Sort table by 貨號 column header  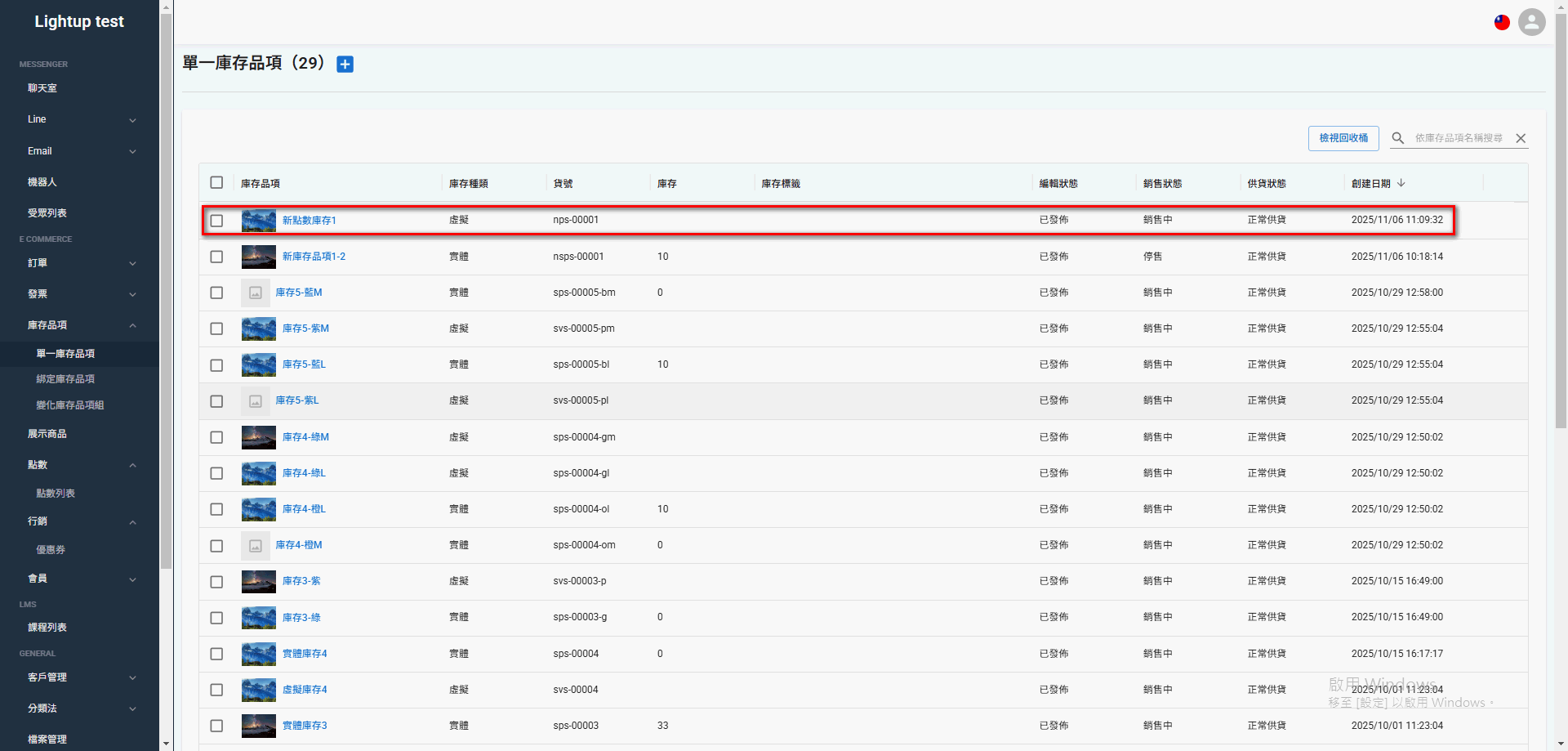(x=563, y=184)
